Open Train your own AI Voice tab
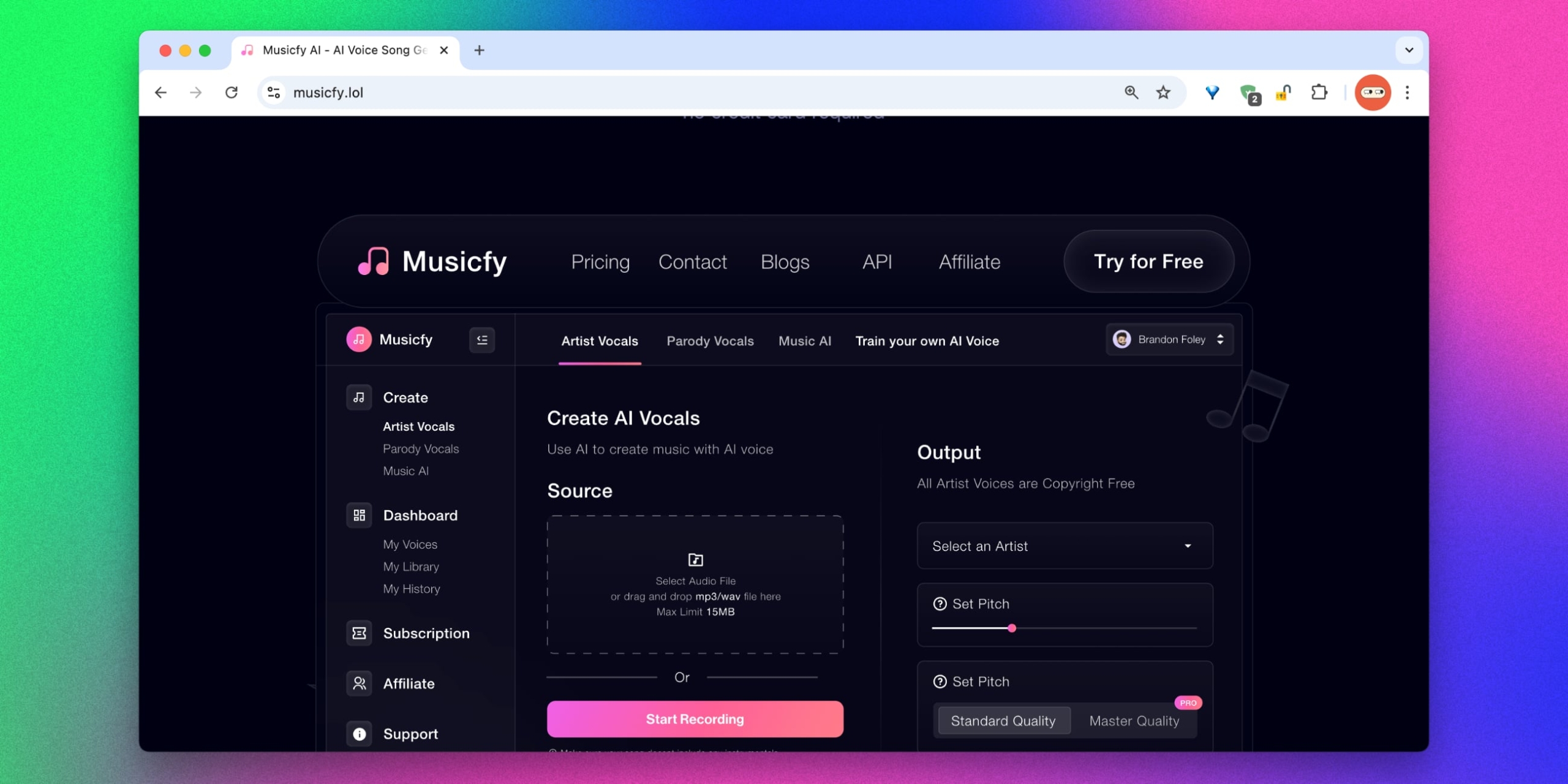 [927, 341]
